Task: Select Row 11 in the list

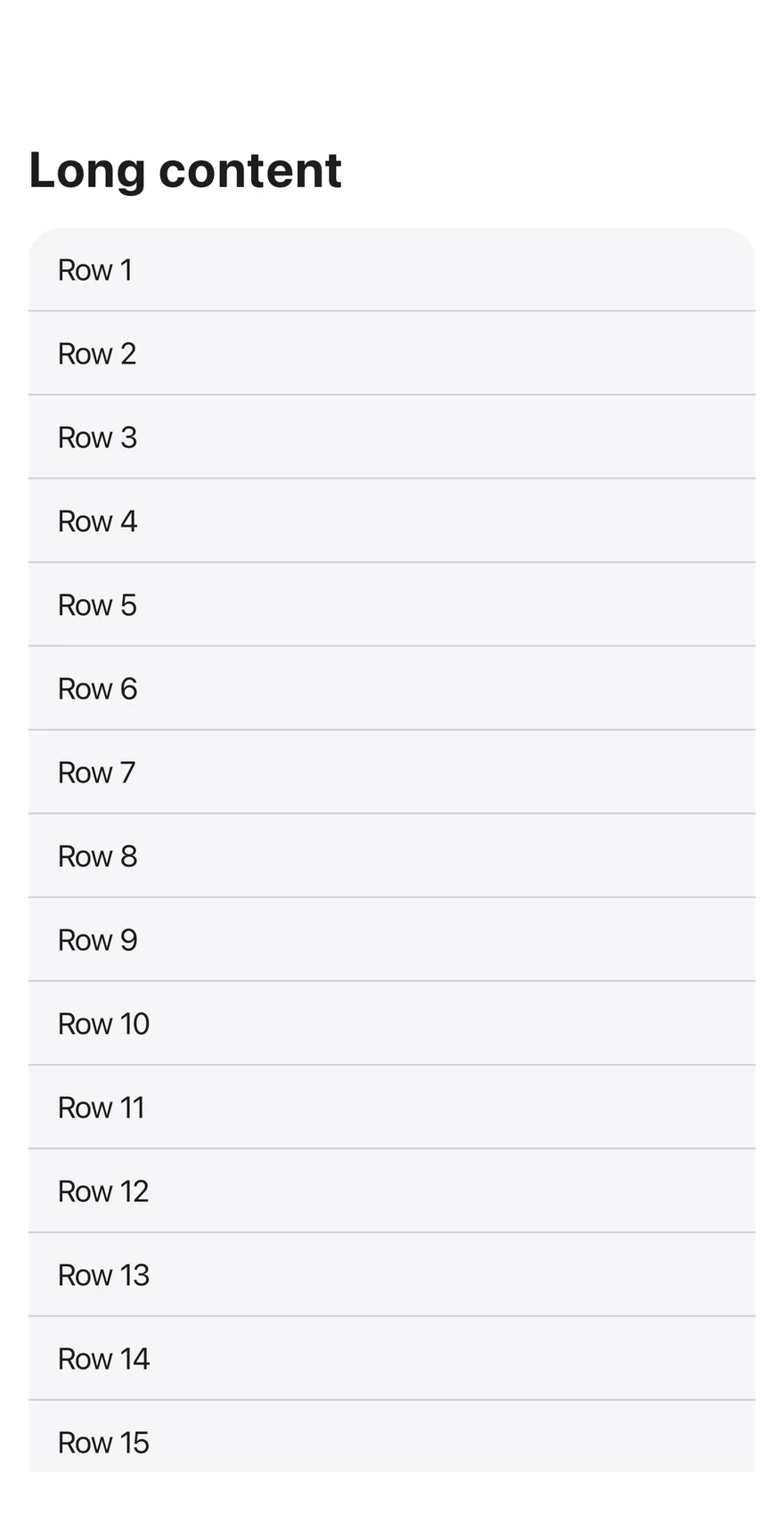Action: (x=392, y=1108)
